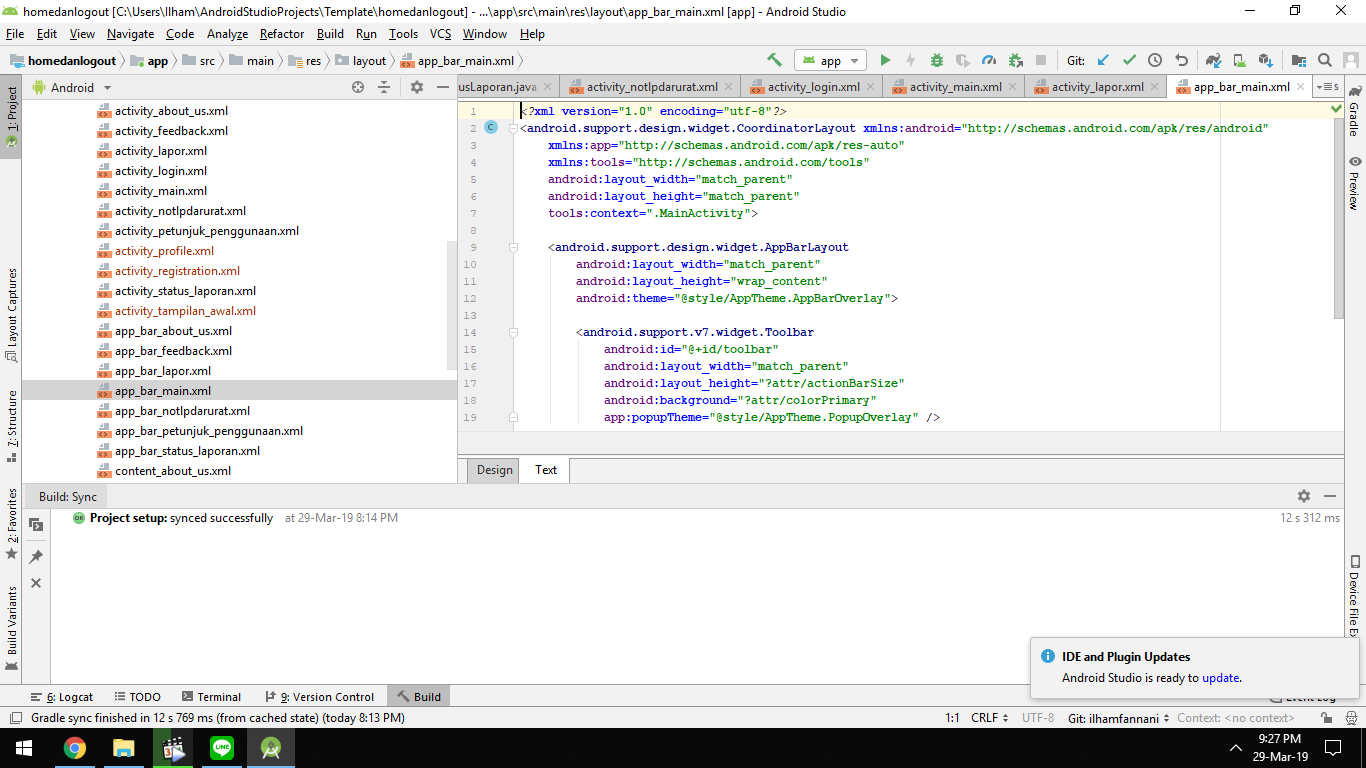Open the Version Control tool window
Image resolution: width=1366 pixels, height=768 pixels.
319,697
